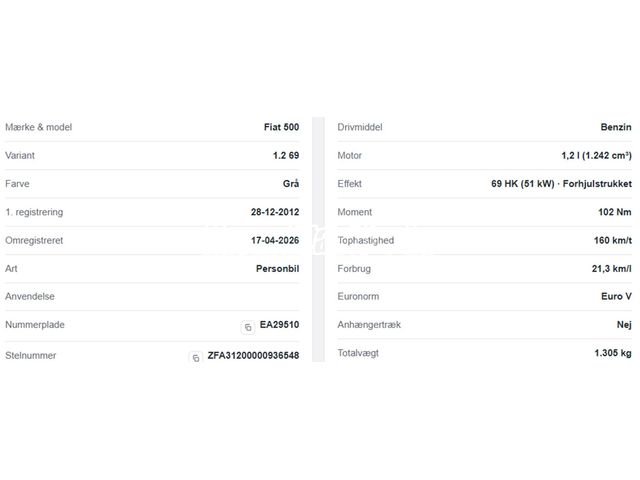The height and width of the screenshot is (480, 640).
Task: Select the VIN ZFA31200000936548
Action: (253, 356)
